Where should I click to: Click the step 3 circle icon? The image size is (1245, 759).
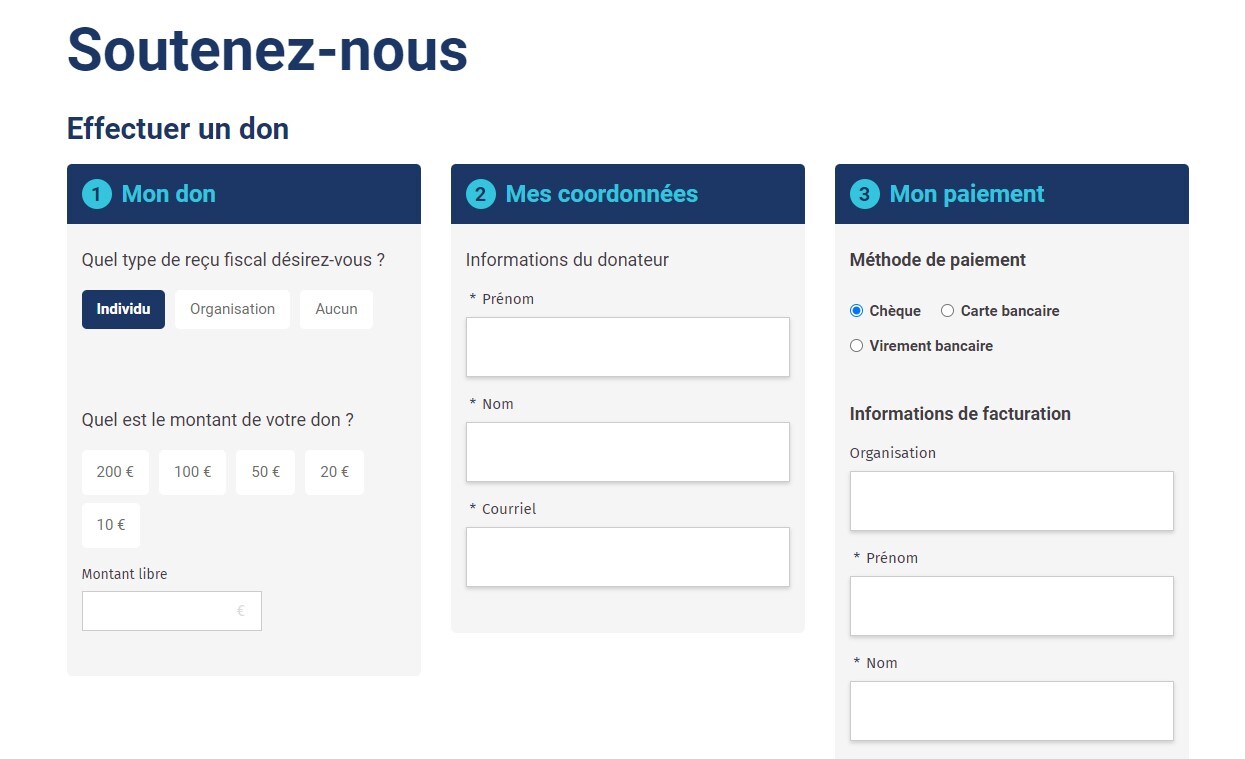[x=864, y=194]
